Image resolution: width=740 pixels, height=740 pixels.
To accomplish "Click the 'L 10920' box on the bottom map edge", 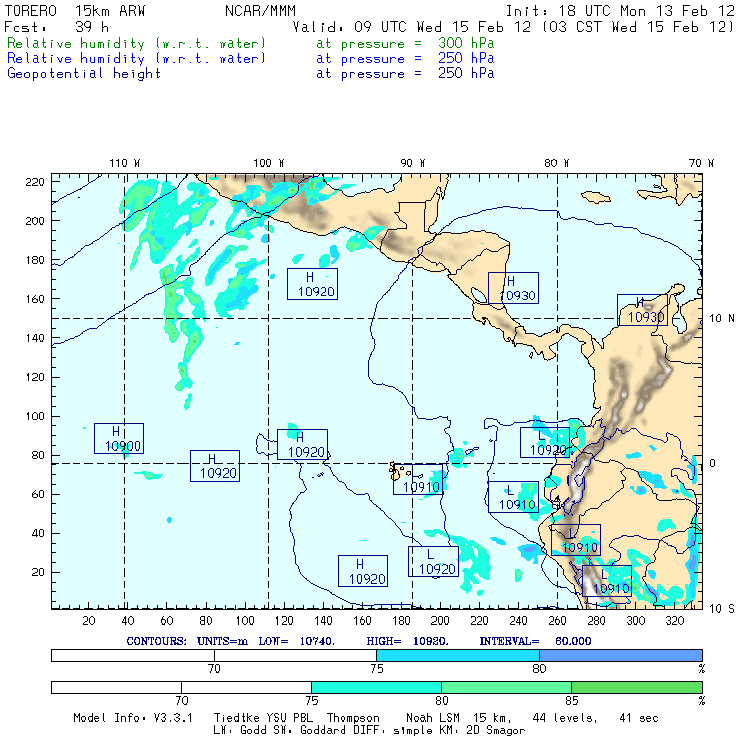I will 433,561.
